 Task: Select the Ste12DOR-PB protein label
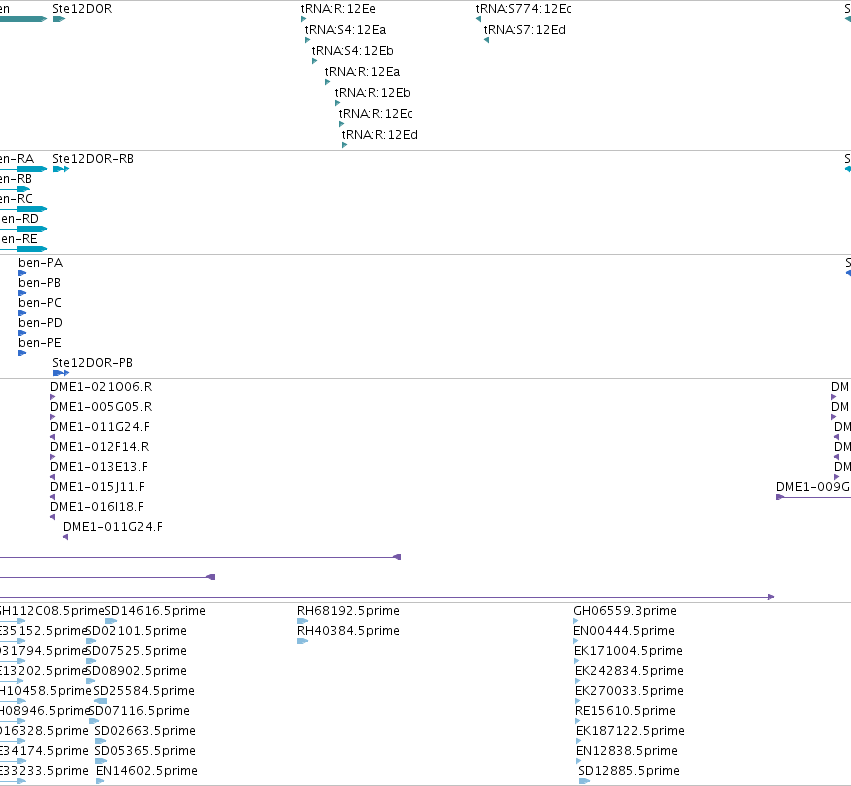(x=92, y=363)
